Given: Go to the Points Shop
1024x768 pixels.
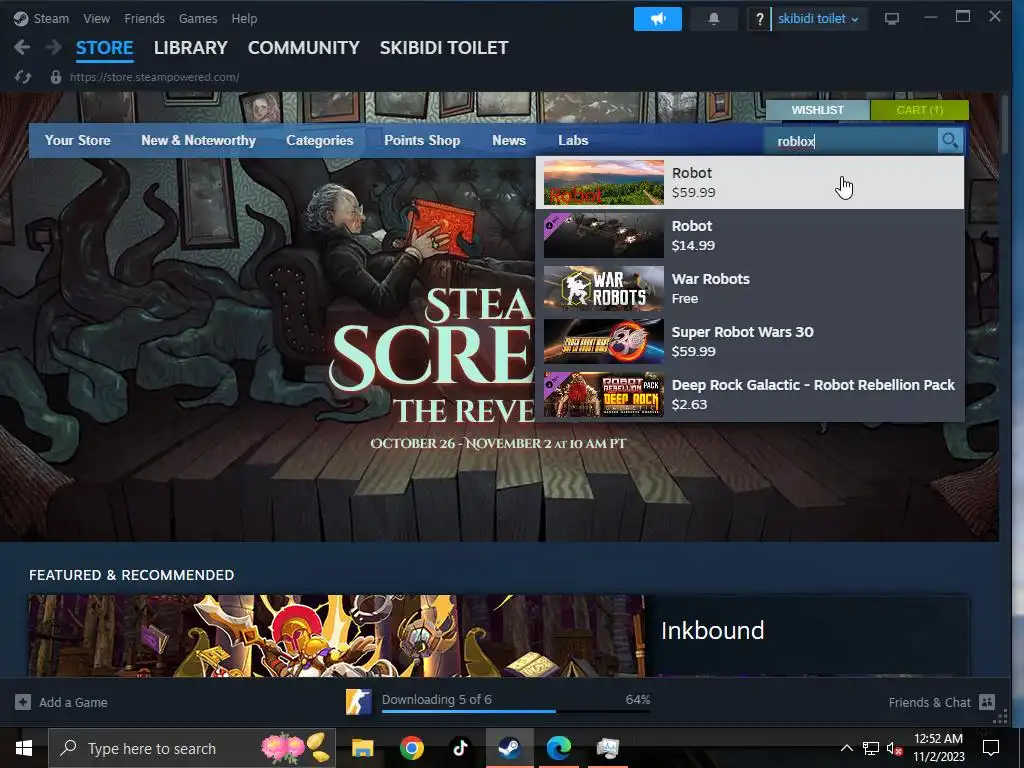Looking at the screenshot, I should point(422,140).
